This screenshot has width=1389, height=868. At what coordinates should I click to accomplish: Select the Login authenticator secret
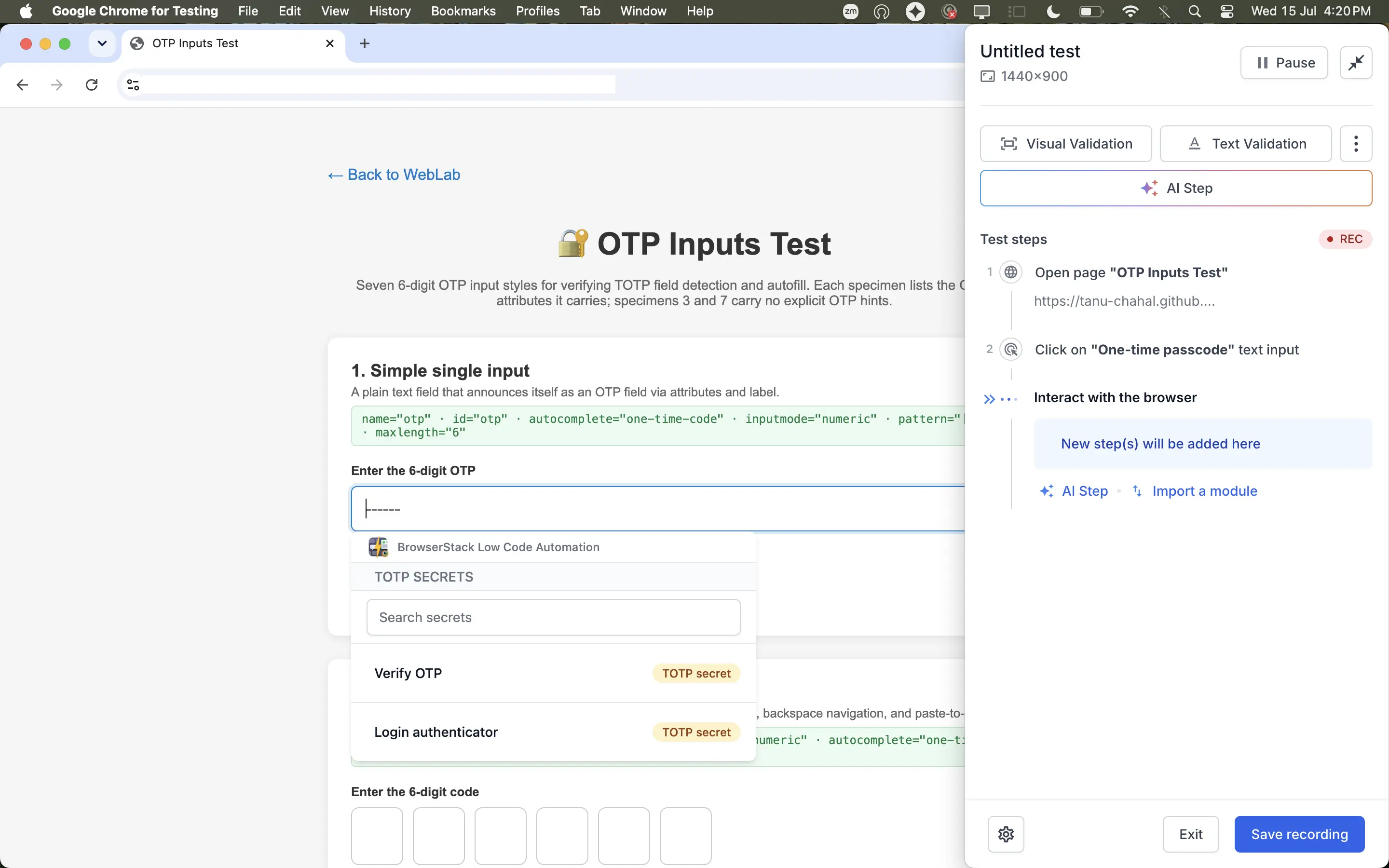[x=553, y=732]
